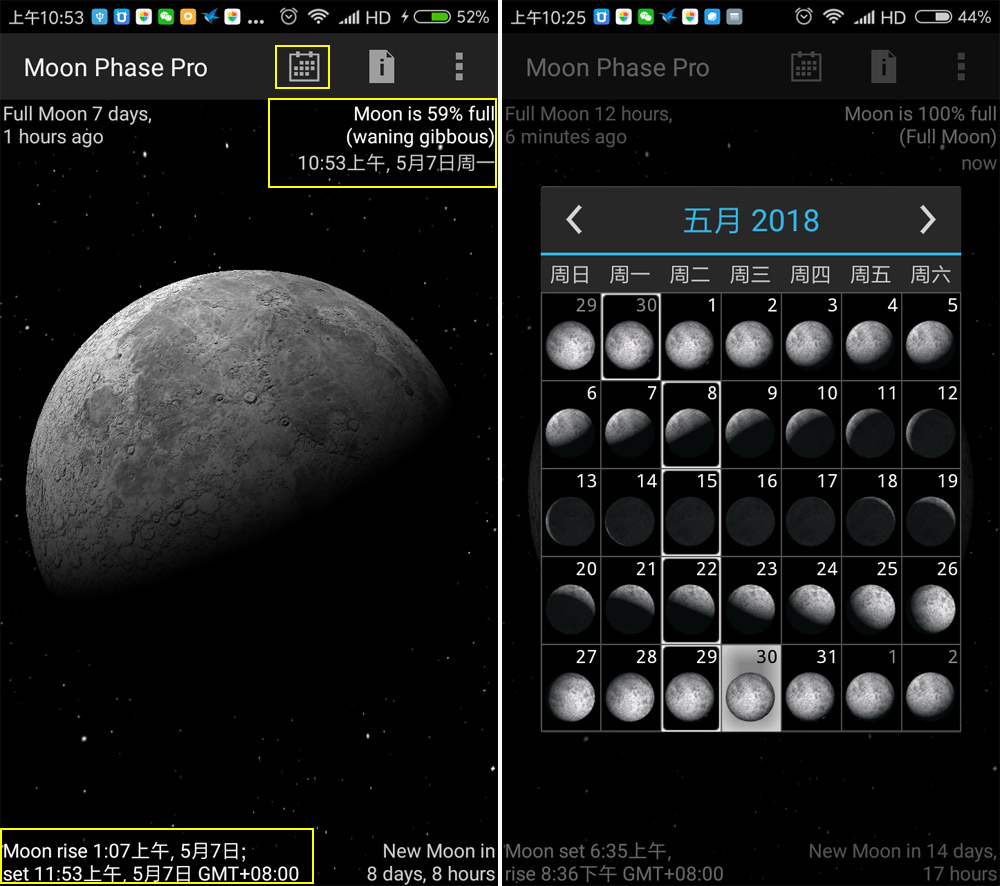Screen dimensions: 1000x886
Task: Tap 'Moon Phase Pro' title in left screen
Action: click(115, 68)
